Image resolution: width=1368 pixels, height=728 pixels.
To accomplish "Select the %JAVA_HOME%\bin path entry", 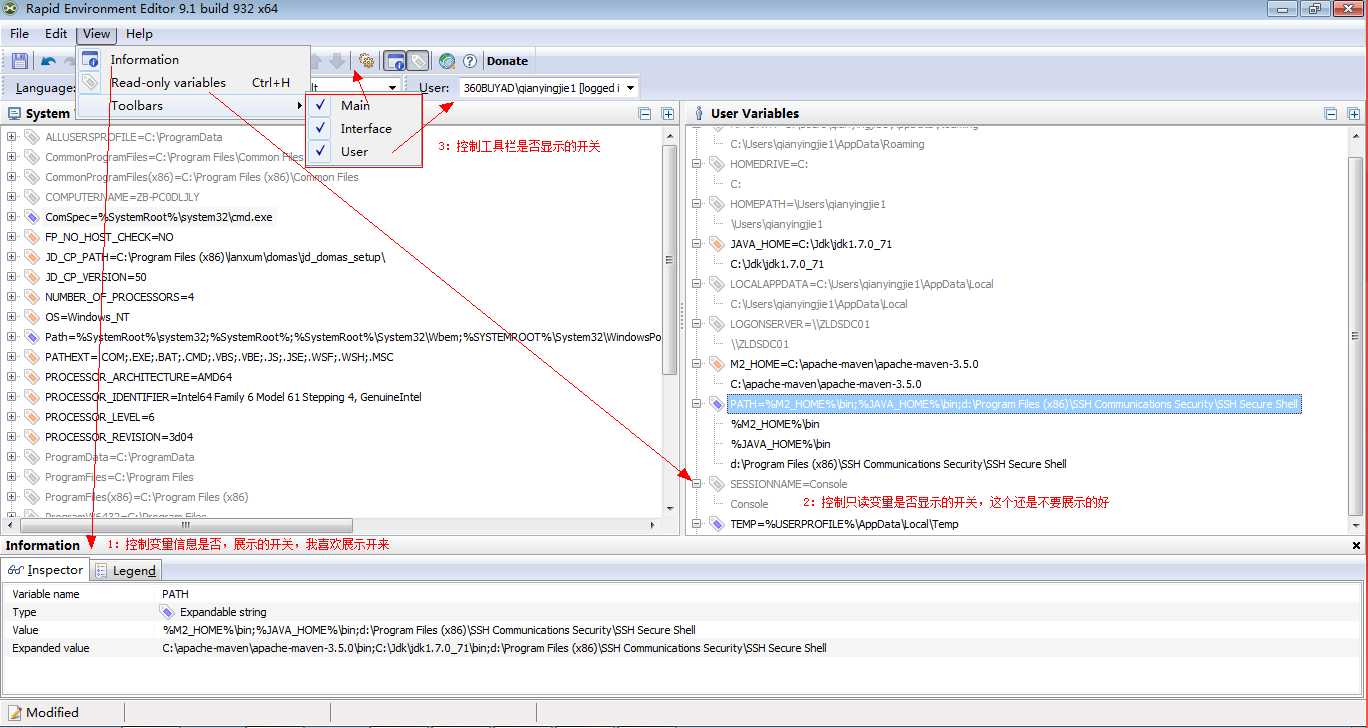I will click(780, 444).
